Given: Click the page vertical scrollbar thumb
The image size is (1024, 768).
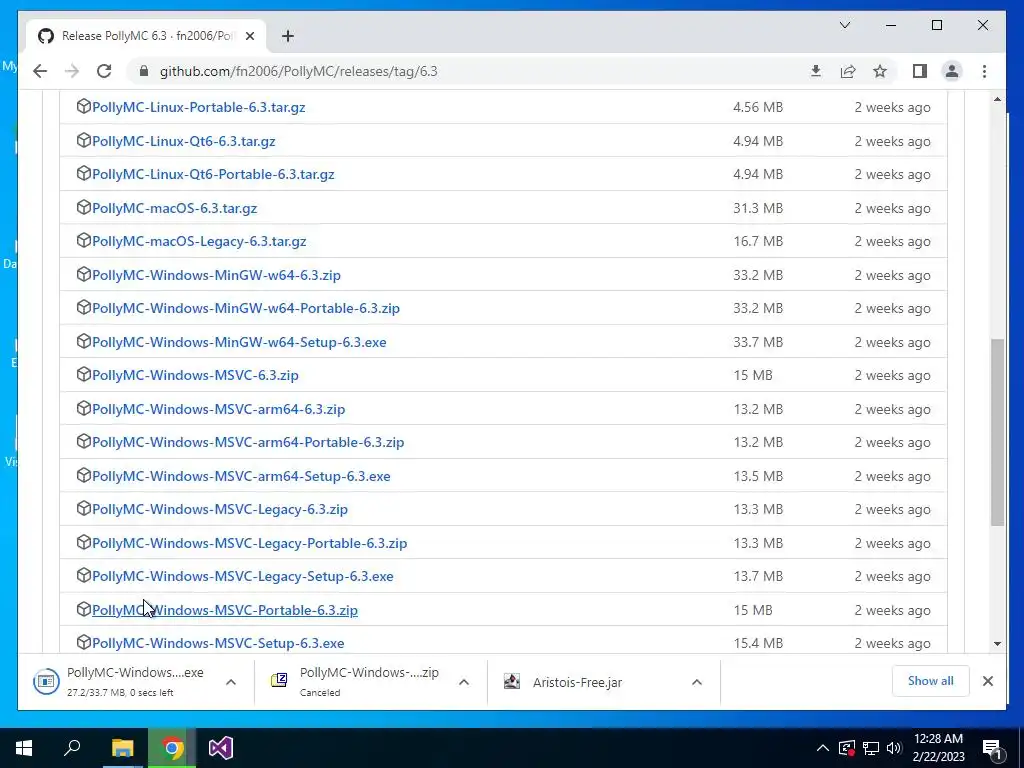Looking at the screenshot, I should pyautogui.click(x=997, y=432).
